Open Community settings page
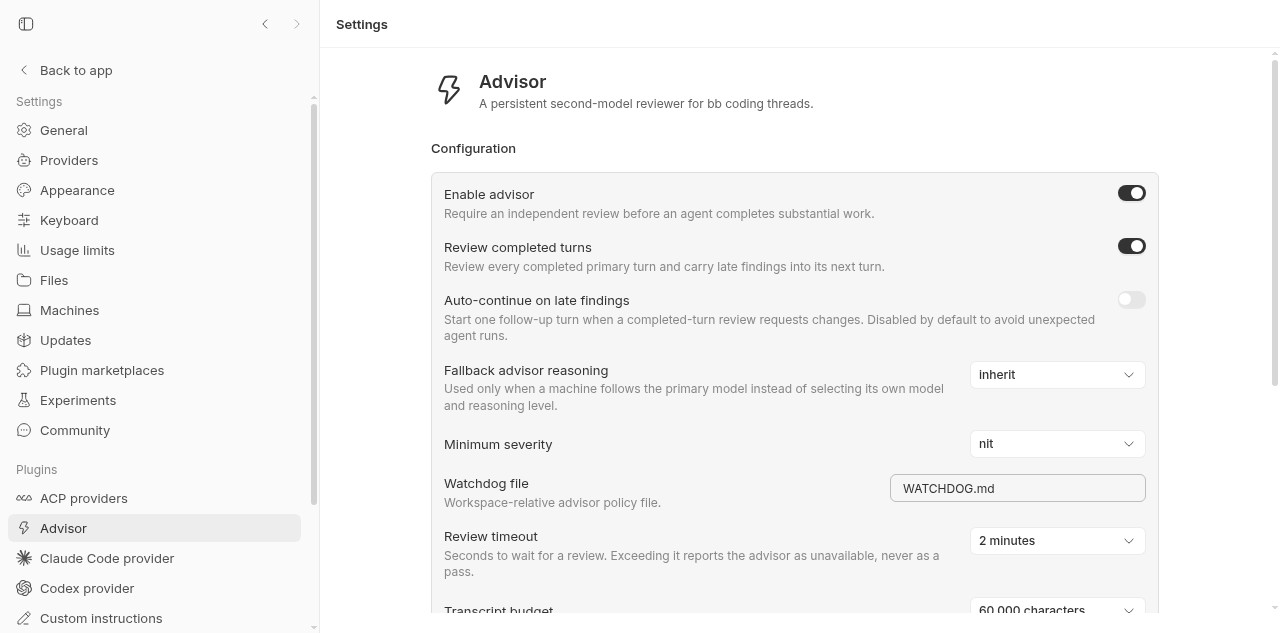Screen dimensions: 1280x633 click(x=154, y=430)
